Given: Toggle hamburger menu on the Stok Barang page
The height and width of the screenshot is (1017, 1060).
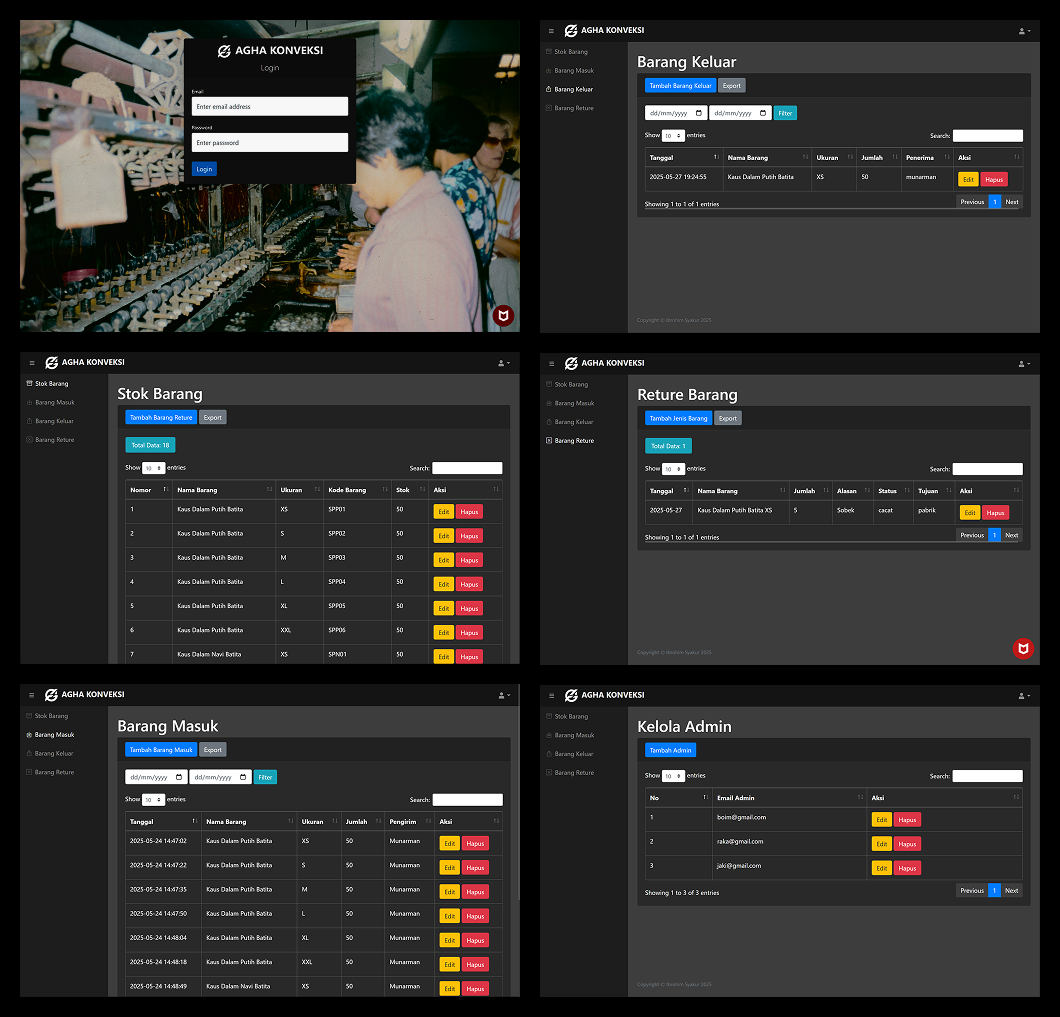Looking at the screenshot, I should coord(32,363).
